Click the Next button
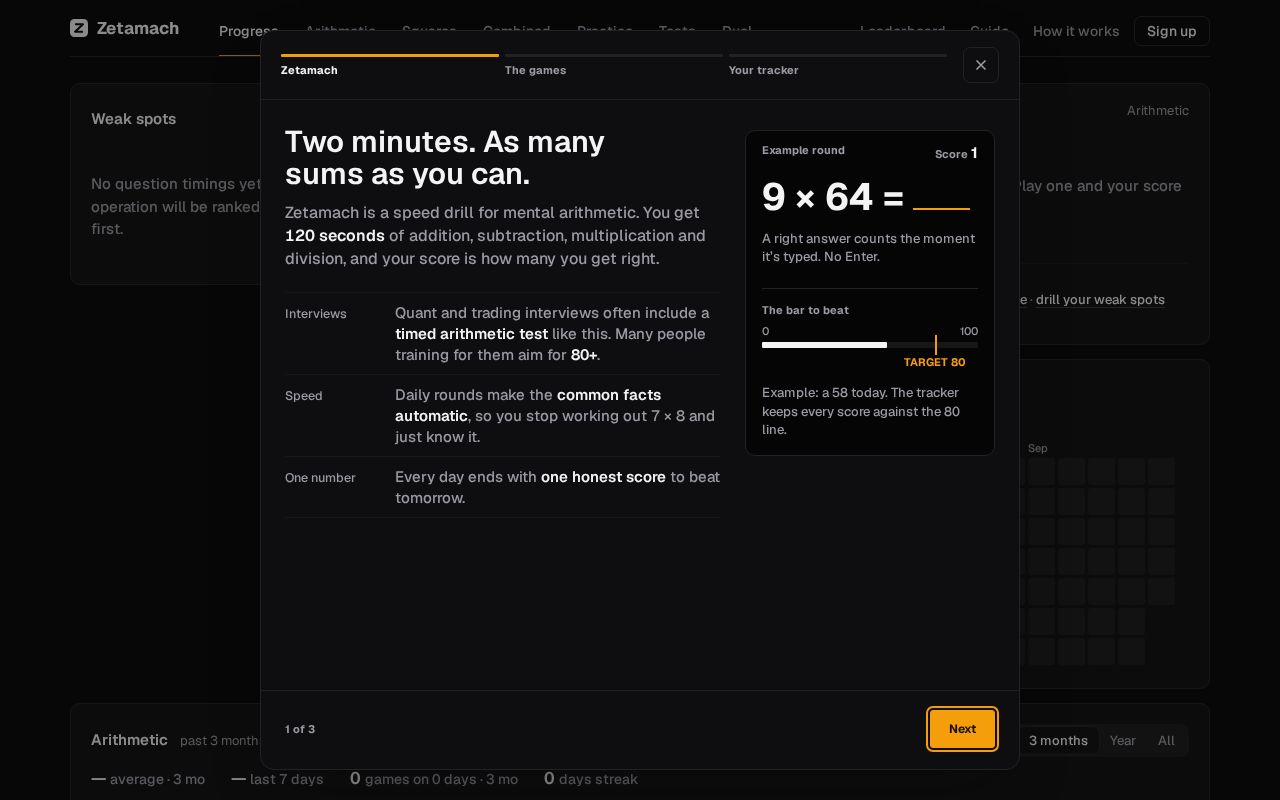 (962, 729)
